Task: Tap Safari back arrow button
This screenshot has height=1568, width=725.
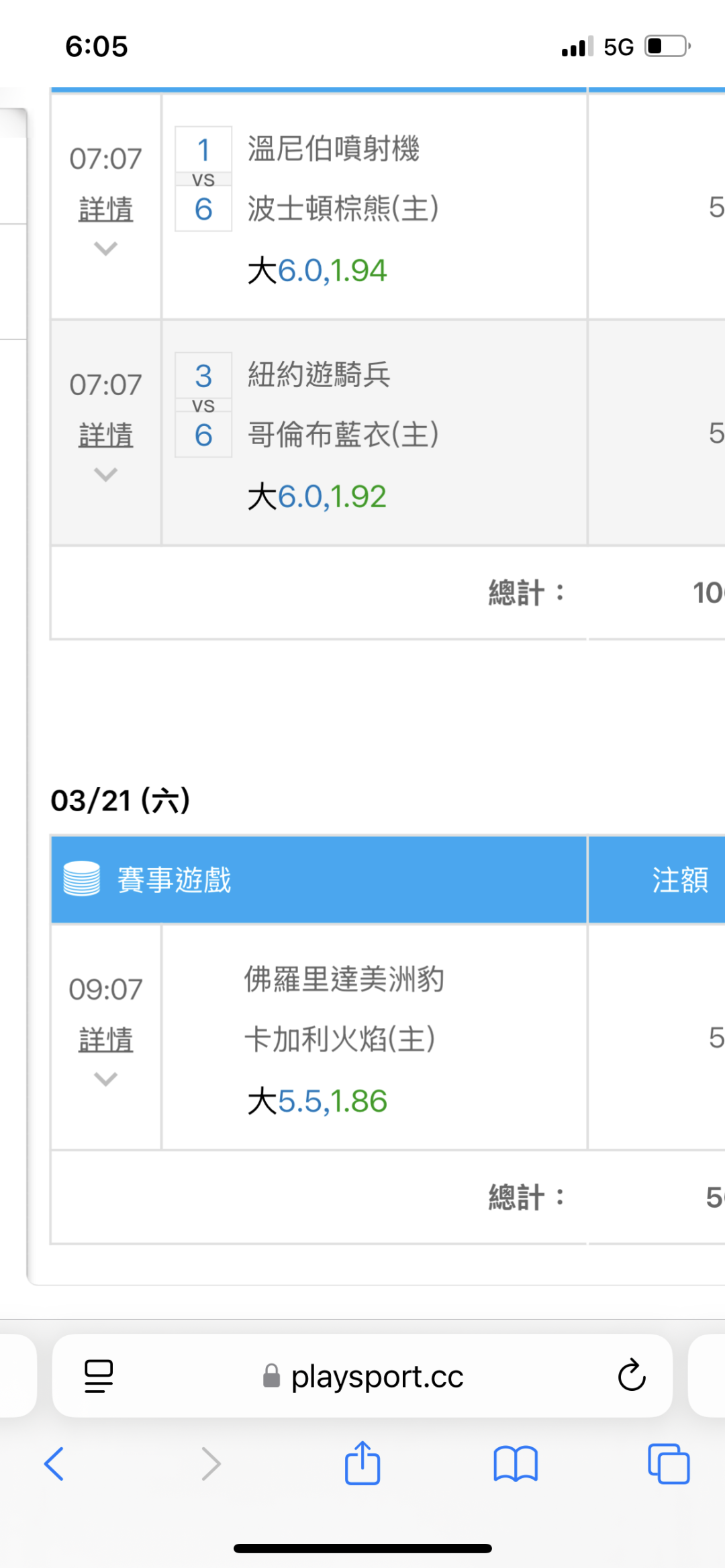Action: click(54, 1463)
